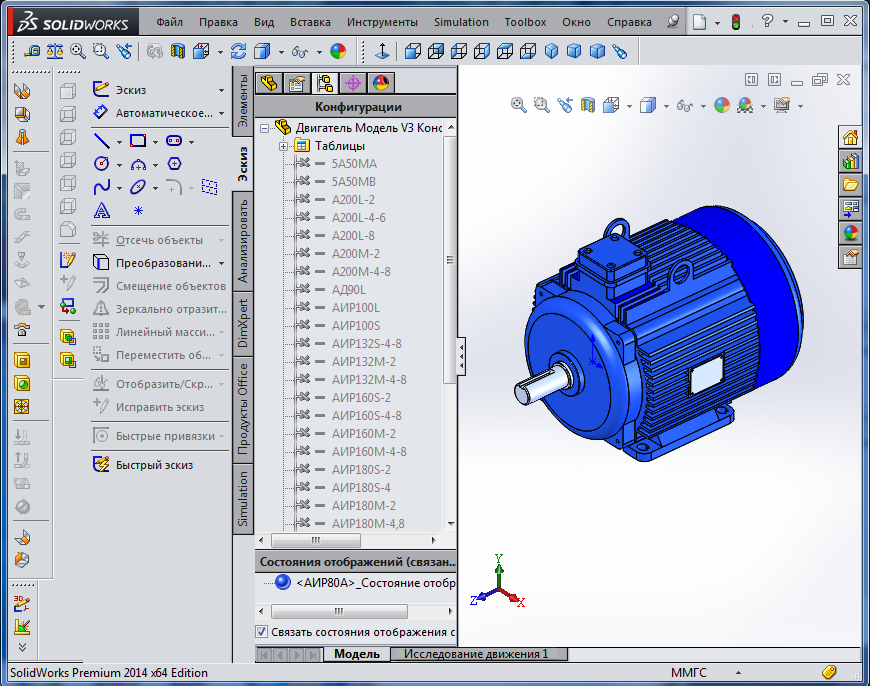The width and height of the screenshot is (870, 686).
Task: Select the sketch Text tool
Action: (x=102, y=211)
